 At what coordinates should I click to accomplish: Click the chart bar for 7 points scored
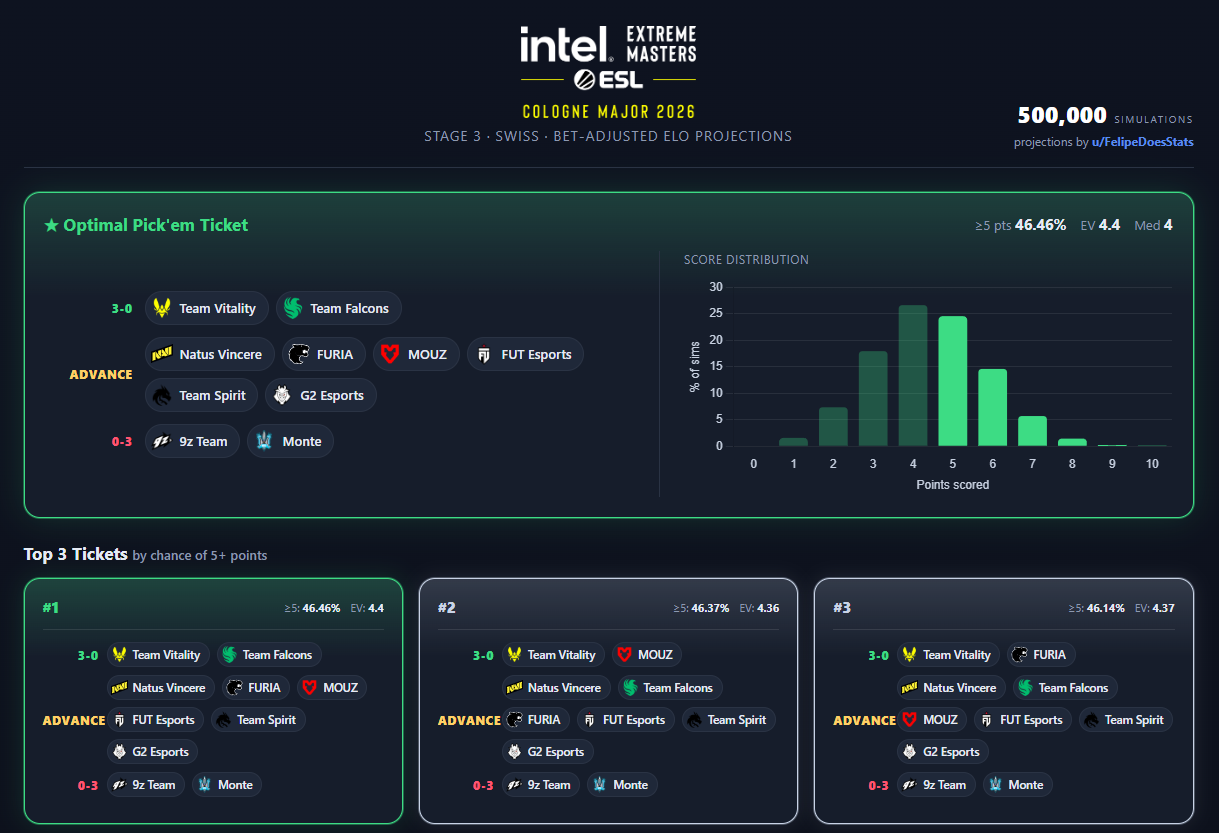coord(1032,431)
